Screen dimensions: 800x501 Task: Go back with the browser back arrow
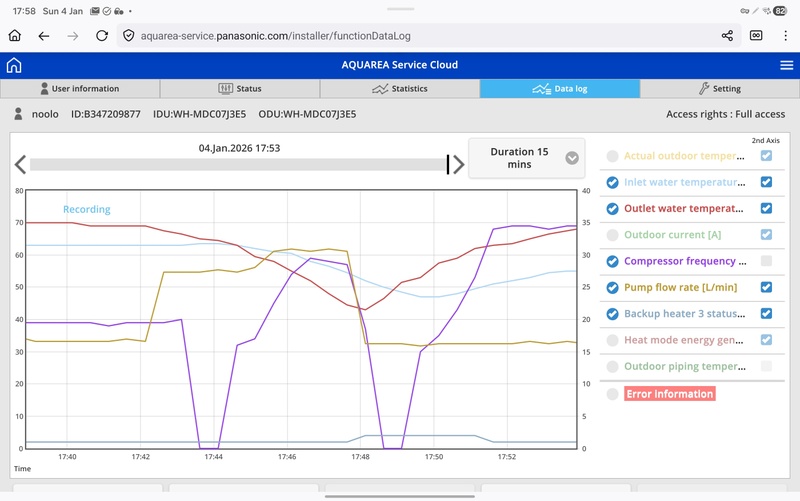pyautogui.click(x=44, y=35)
